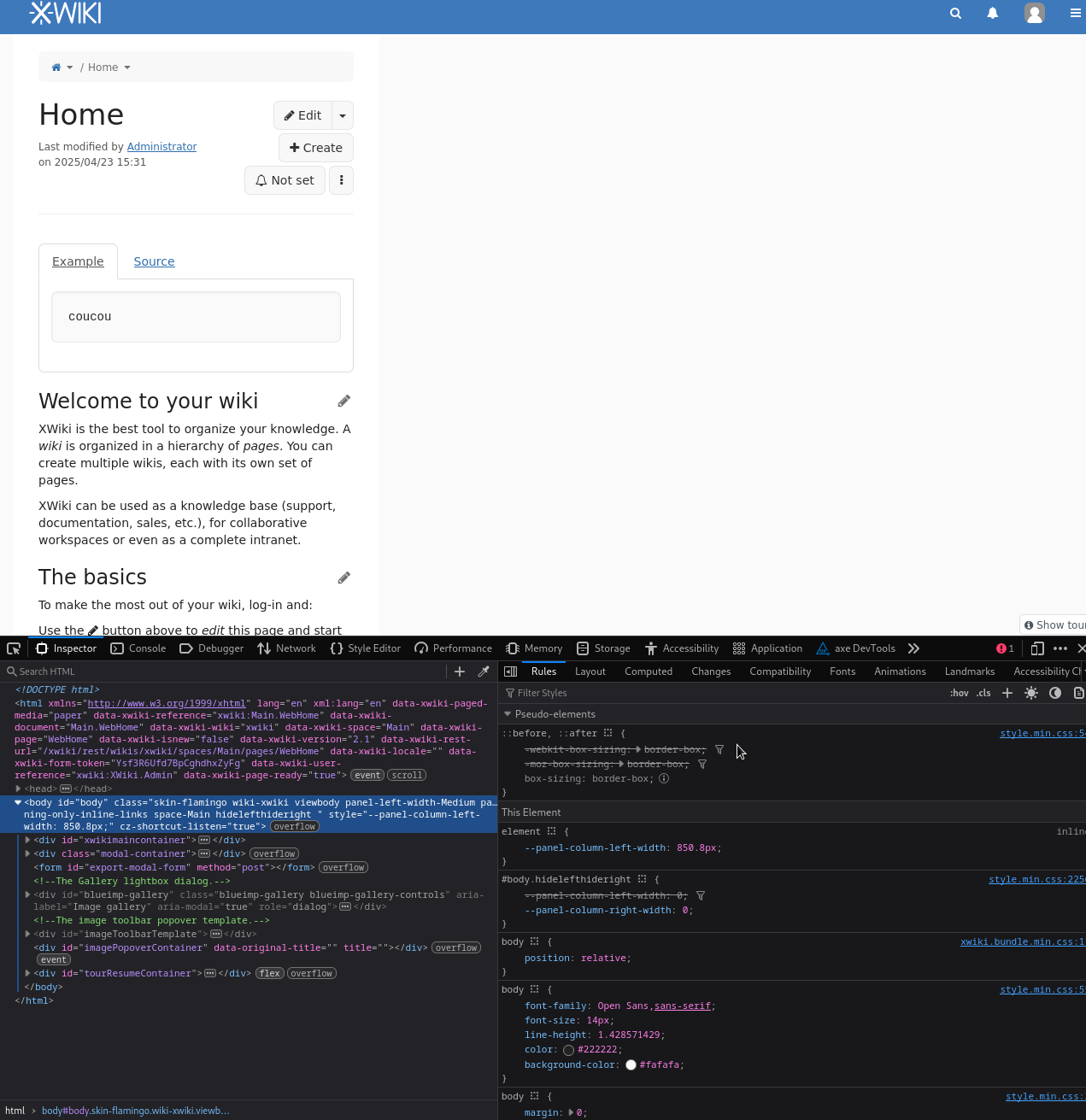Viewport: 1086px width, 1120px height.
Task: Toggle dark color scheme simulation
Action: coord(1055,693)
